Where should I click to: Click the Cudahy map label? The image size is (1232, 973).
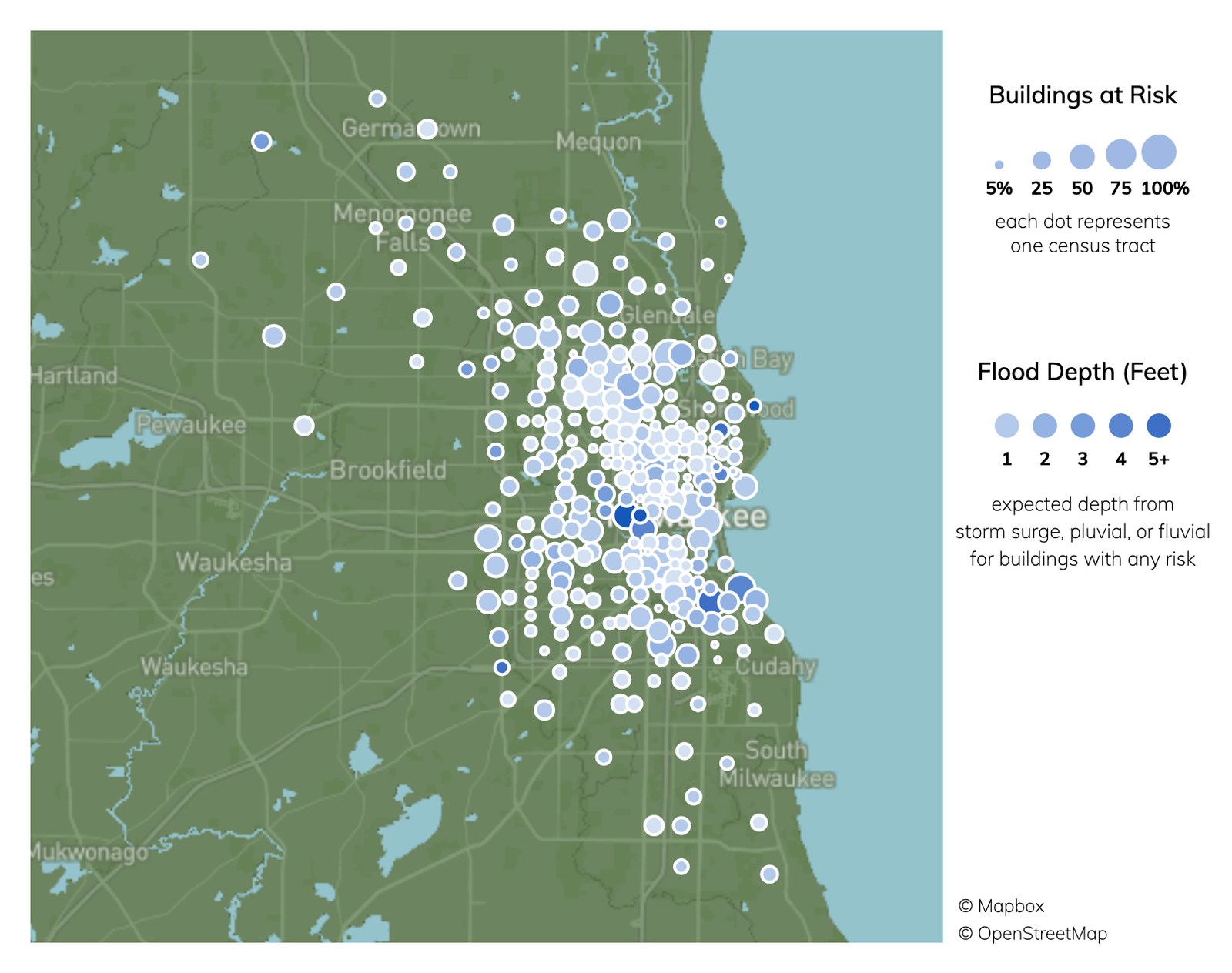click(775, 667)
